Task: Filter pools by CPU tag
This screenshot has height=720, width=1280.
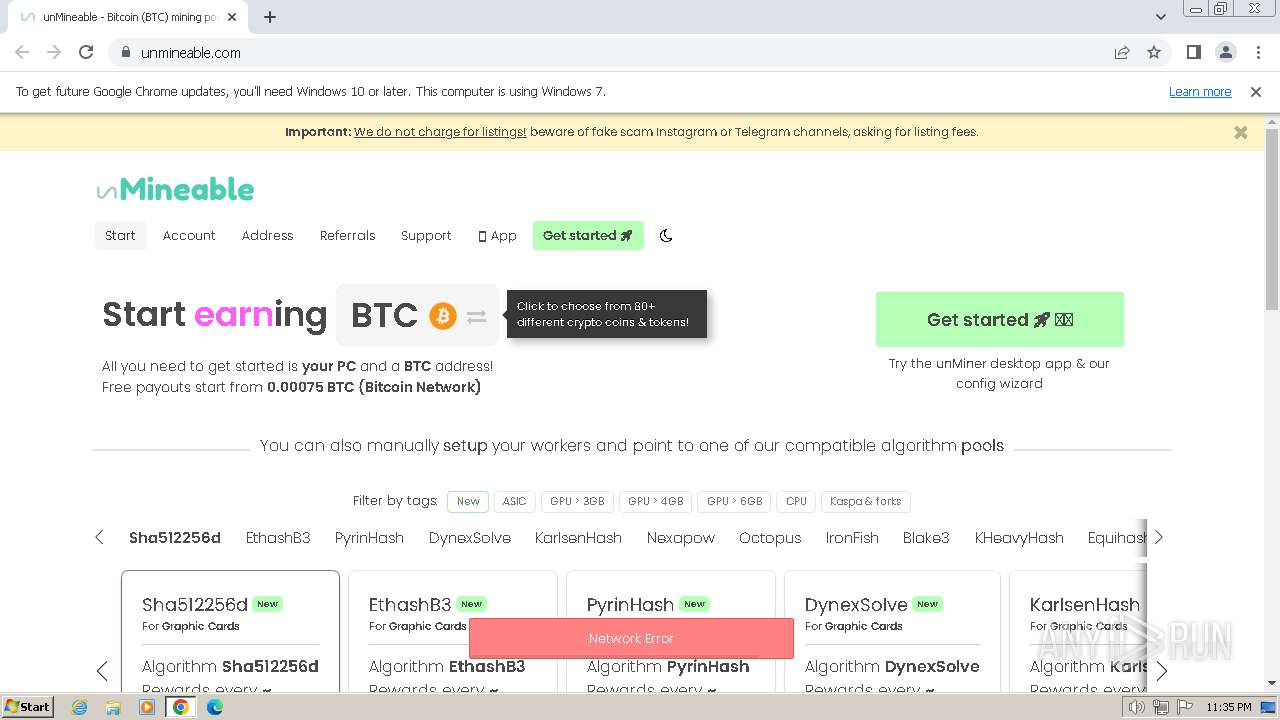Action: tap(796, 501)
